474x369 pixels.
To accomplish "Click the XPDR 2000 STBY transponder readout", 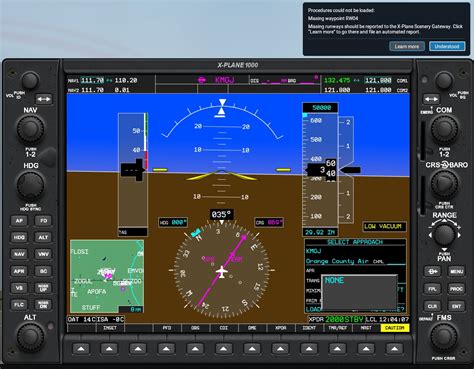I will 336,319.
